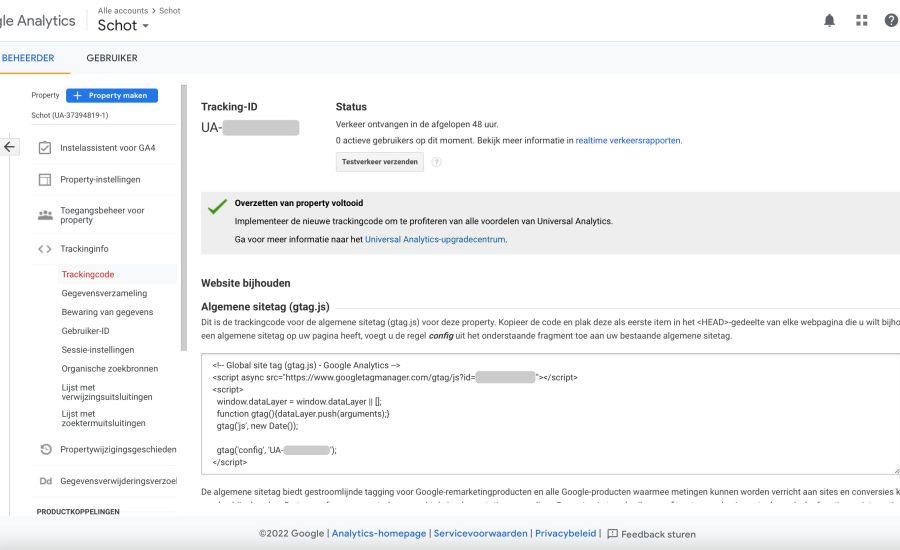Collapse the Trackinginfo section
The height and width of the screenshot is (550, 900).
84,249
